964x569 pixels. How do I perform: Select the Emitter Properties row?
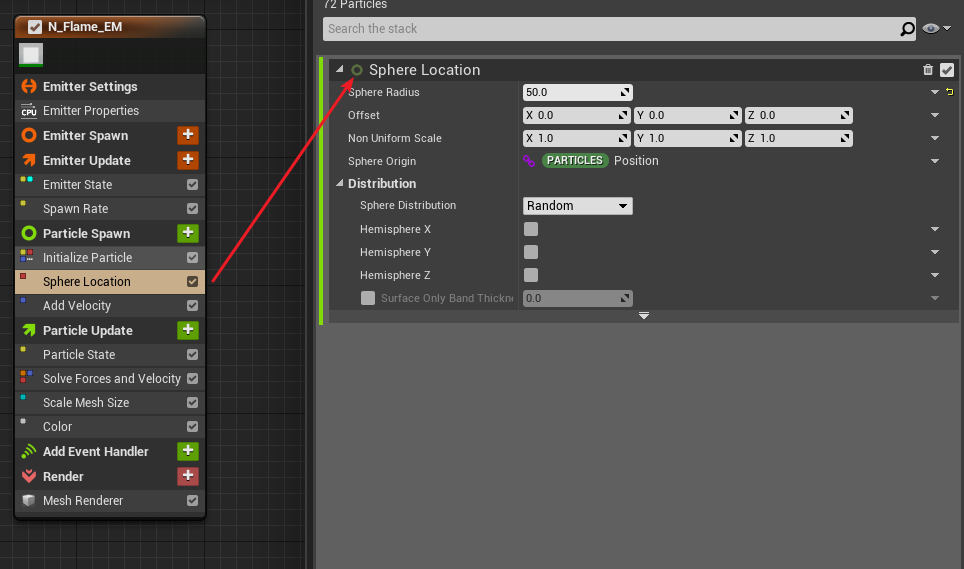pyautogui.click(x=110, y=111)
